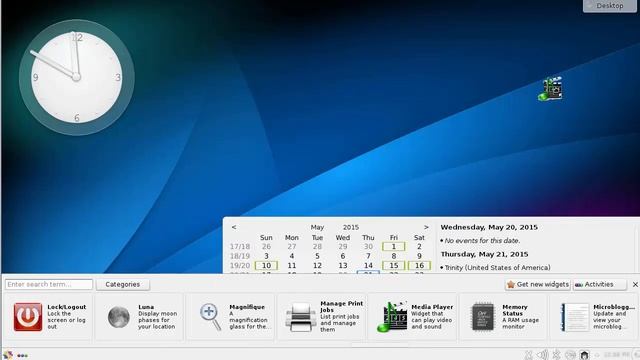Viewport: 640px width, 360px height.
Task: Click the digital clock in the panel
Action: click(x=616, y=355)
